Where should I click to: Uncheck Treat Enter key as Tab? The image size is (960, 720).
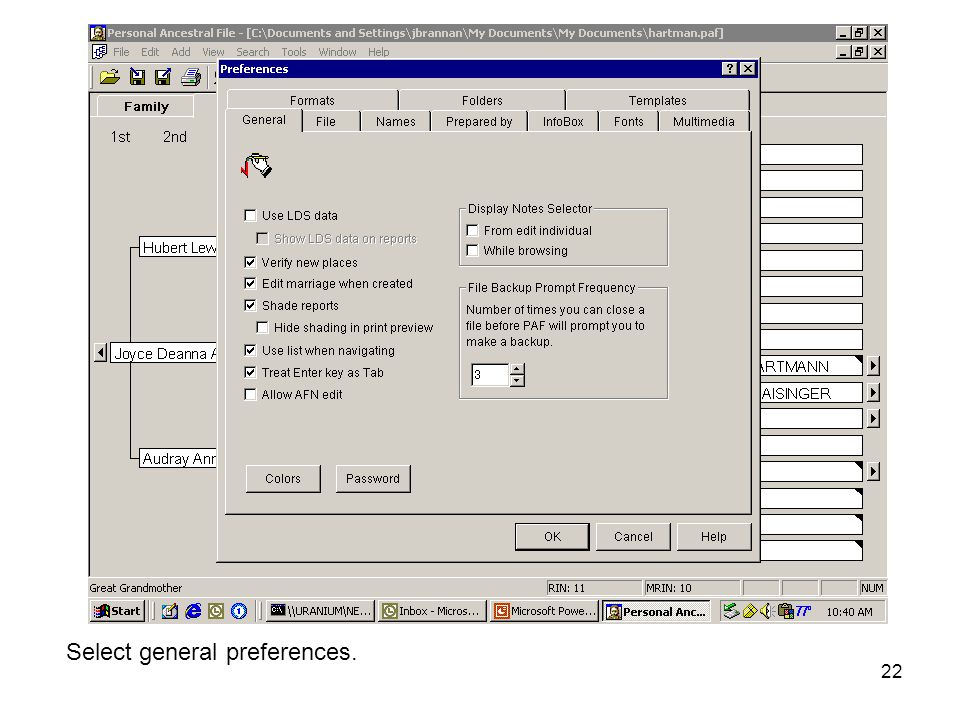(x=250, y=372)
